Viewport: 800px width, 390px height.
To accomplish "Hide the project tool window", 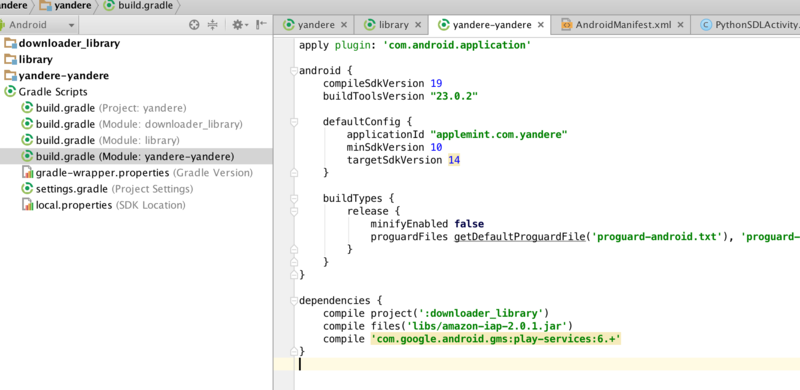I will click(261, 25).
